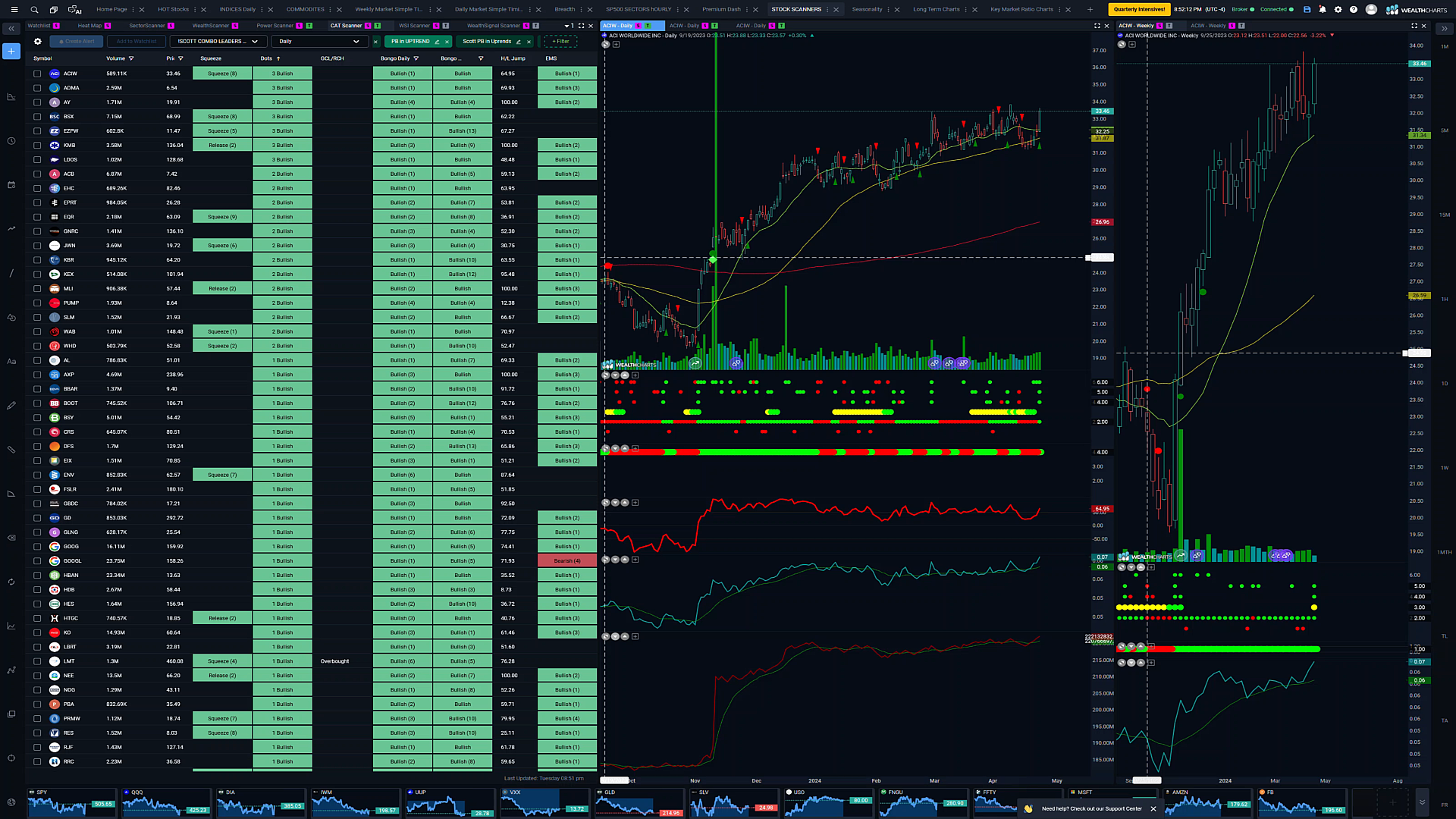Viewport: 1456px width, 819px height.
Task: Switch to the COMMODITES tab
Action: pos(305,10)
